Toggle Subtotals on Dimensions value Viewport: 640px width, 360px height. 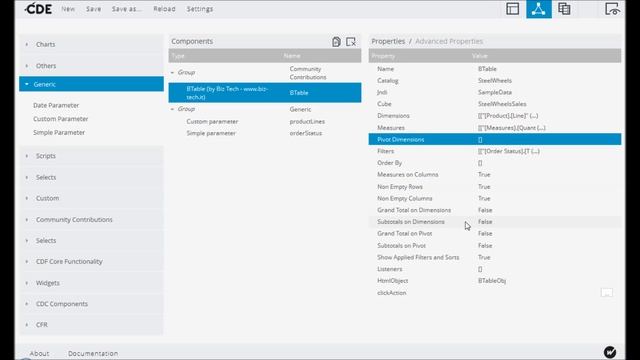pos(485,222)
